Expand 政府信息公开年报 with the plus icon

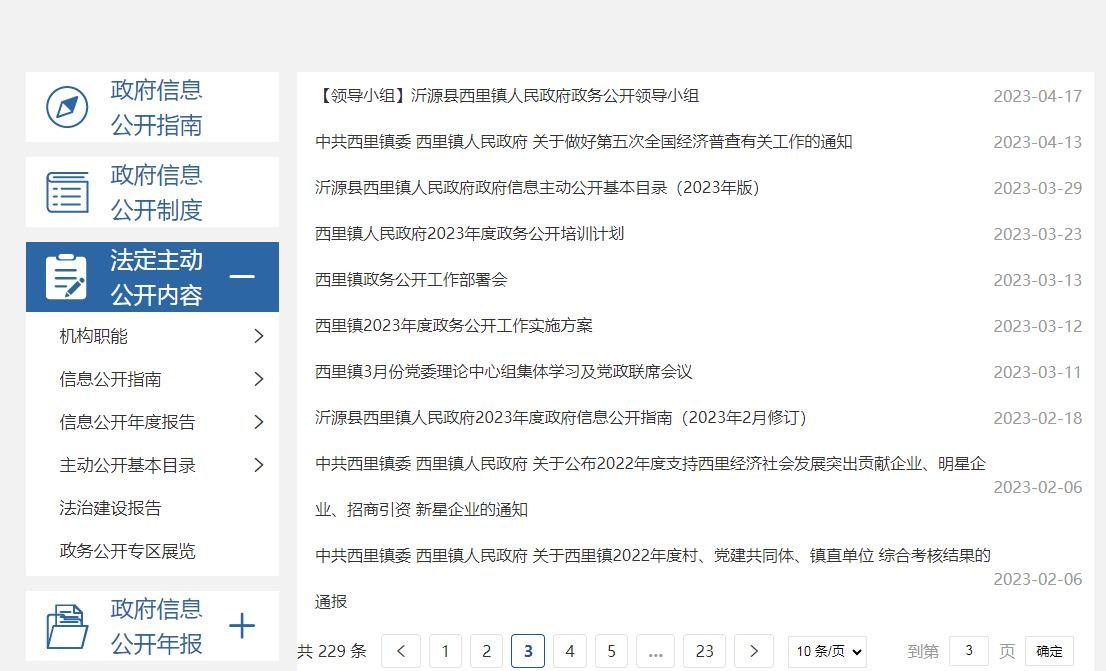coord(242,627)
